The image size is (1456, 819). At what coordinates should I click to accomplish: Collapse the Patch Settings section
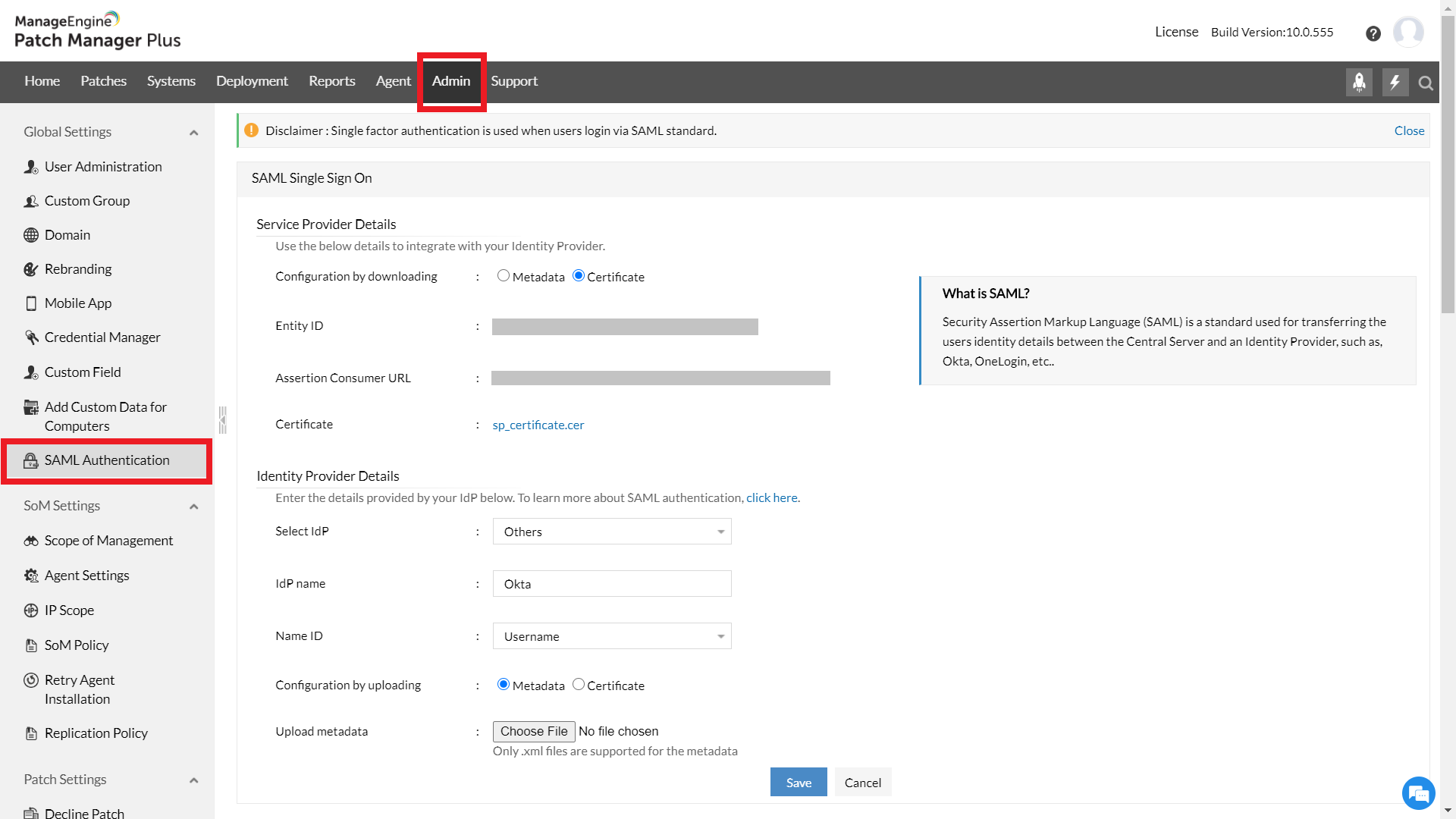pyautogui.click(x=194, y=780)
